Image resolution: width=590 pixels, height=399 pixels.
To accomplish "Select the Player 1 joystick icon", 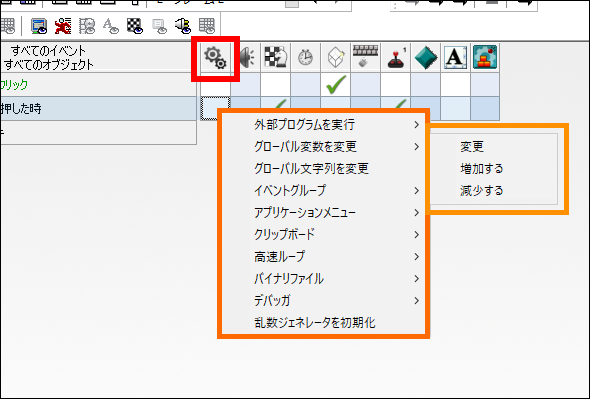I will coord(396,57).
